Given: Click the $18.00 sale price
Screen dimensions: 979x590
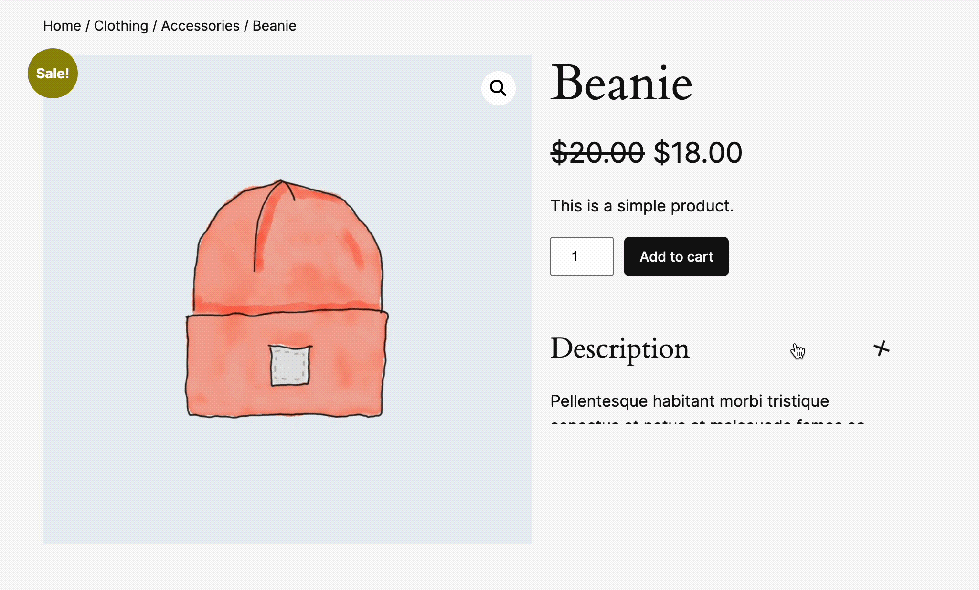Looking at the screenshot, I should tap(698, 153).
